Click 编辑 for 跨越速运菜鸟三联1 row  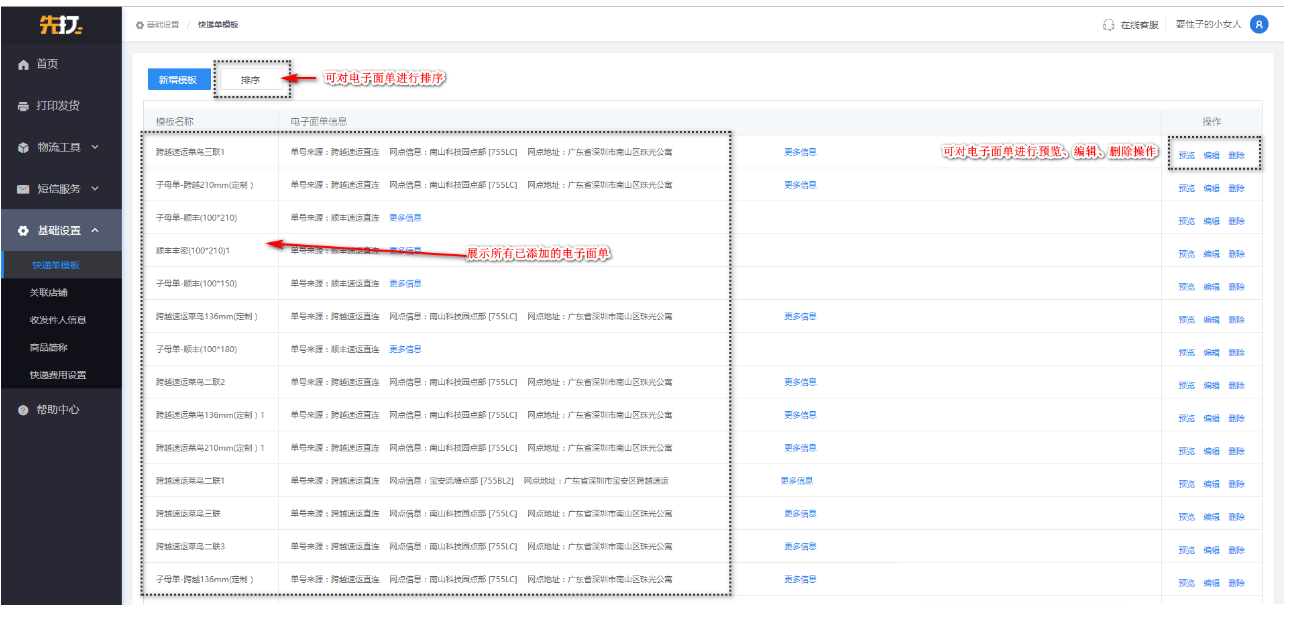coord(1211,156)
